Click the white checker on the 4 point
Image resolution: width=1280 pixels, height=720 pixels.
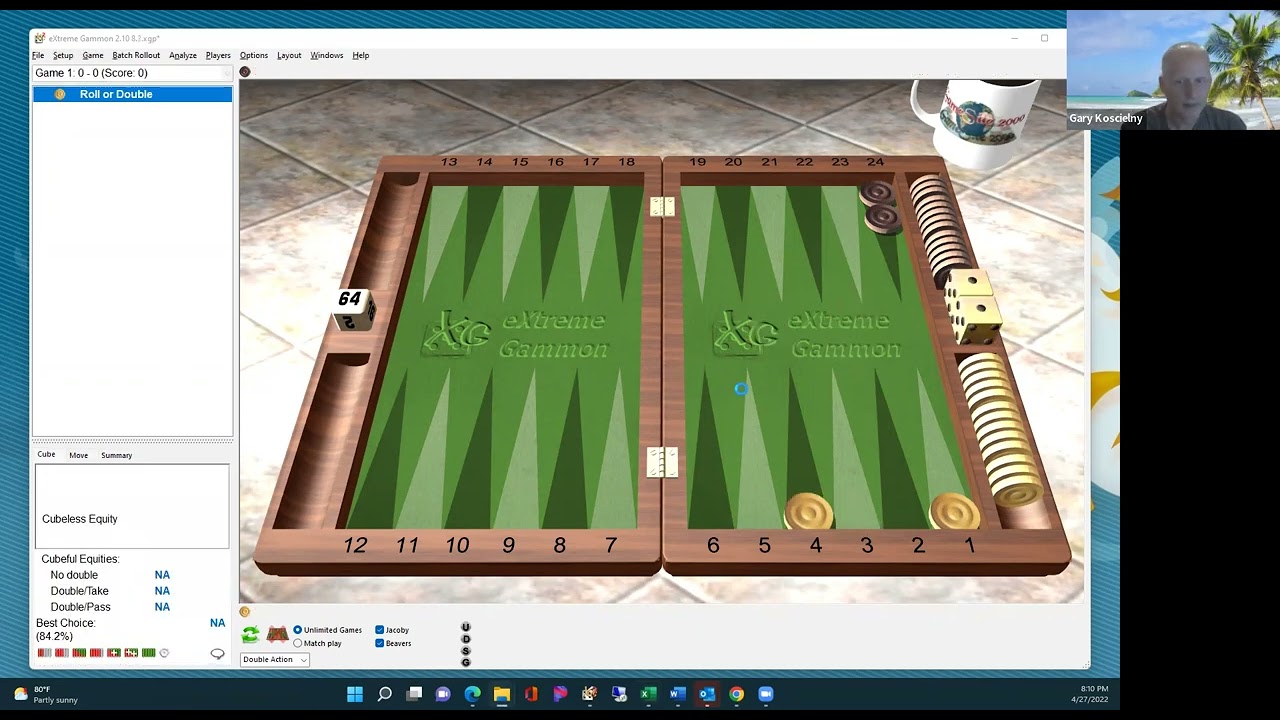pos(809,512)
